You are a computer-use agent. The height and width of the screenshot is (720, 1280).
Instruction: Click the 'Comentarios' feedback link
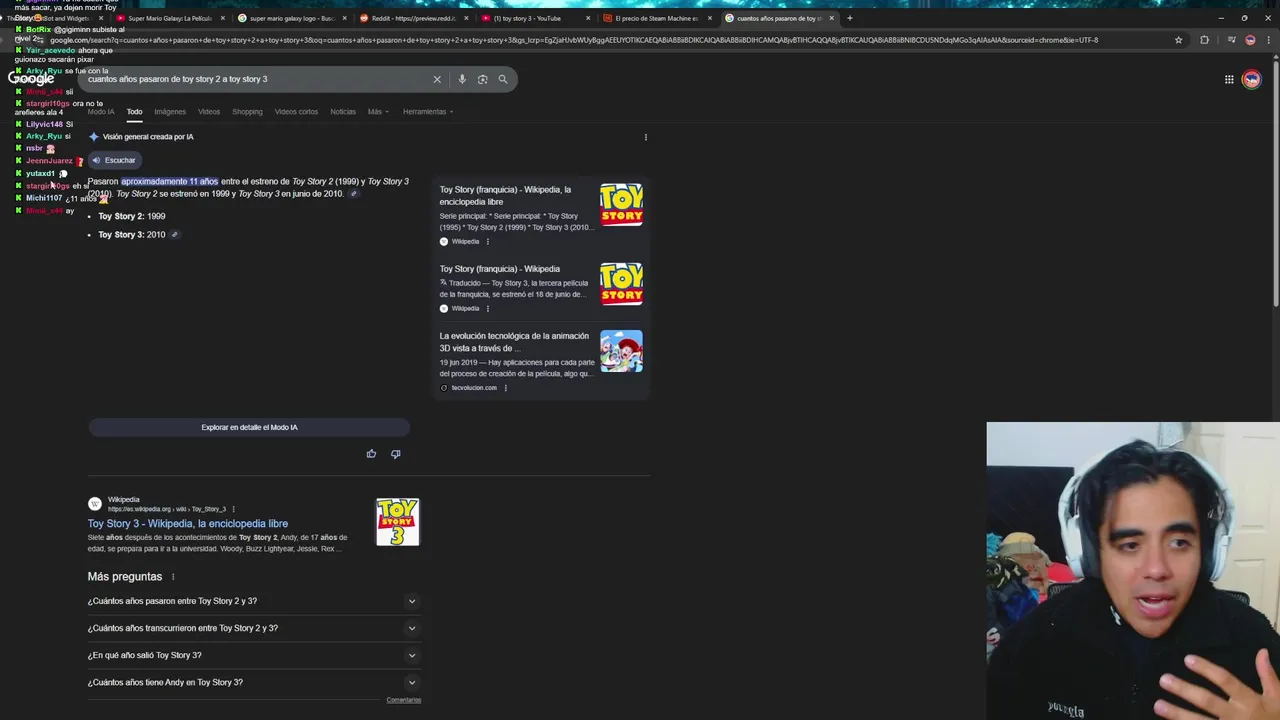(x=404, y=700)
